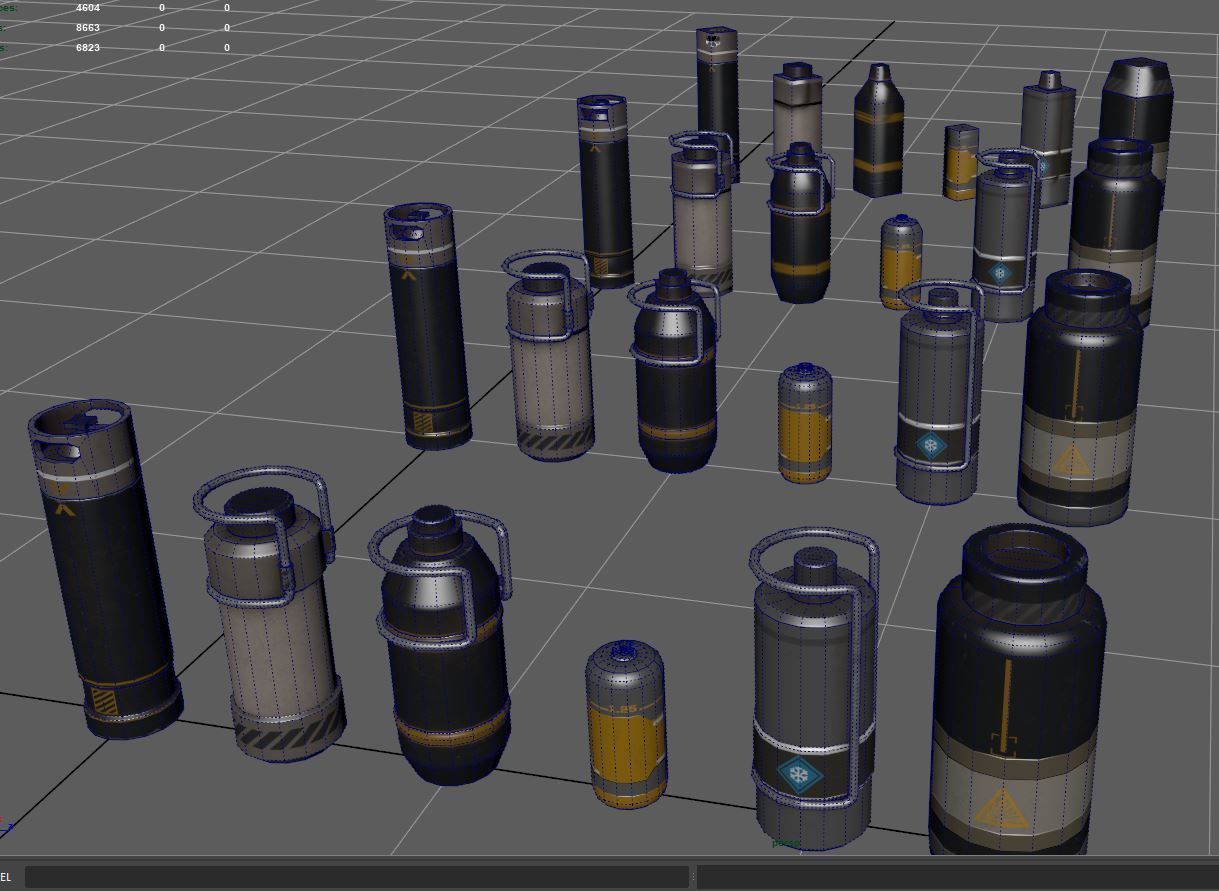The height and width of the screenshot is (891, 1219).
Task: Select farthest low-poly tall black cylinder
Action: 717,105
